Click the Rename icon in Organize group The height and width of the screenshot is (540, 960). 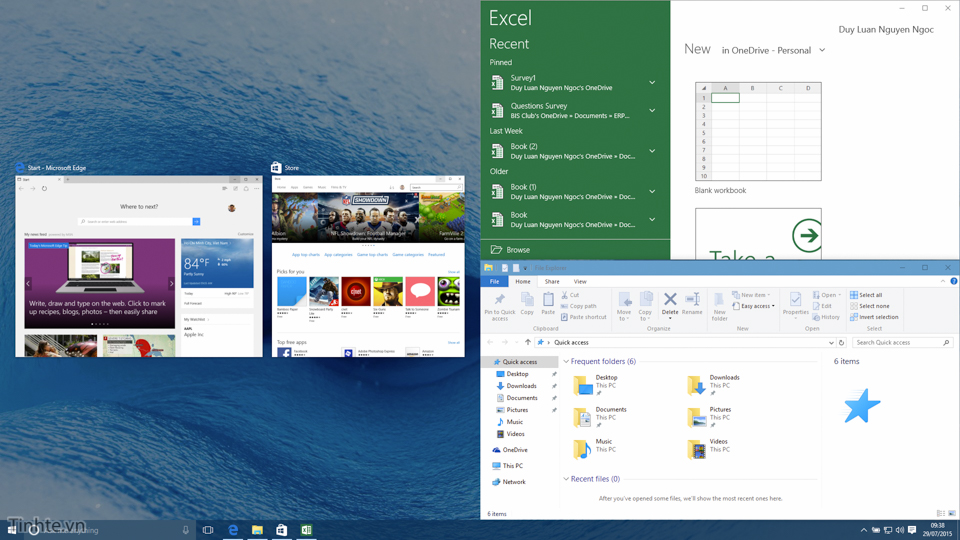tap(692, 304)
